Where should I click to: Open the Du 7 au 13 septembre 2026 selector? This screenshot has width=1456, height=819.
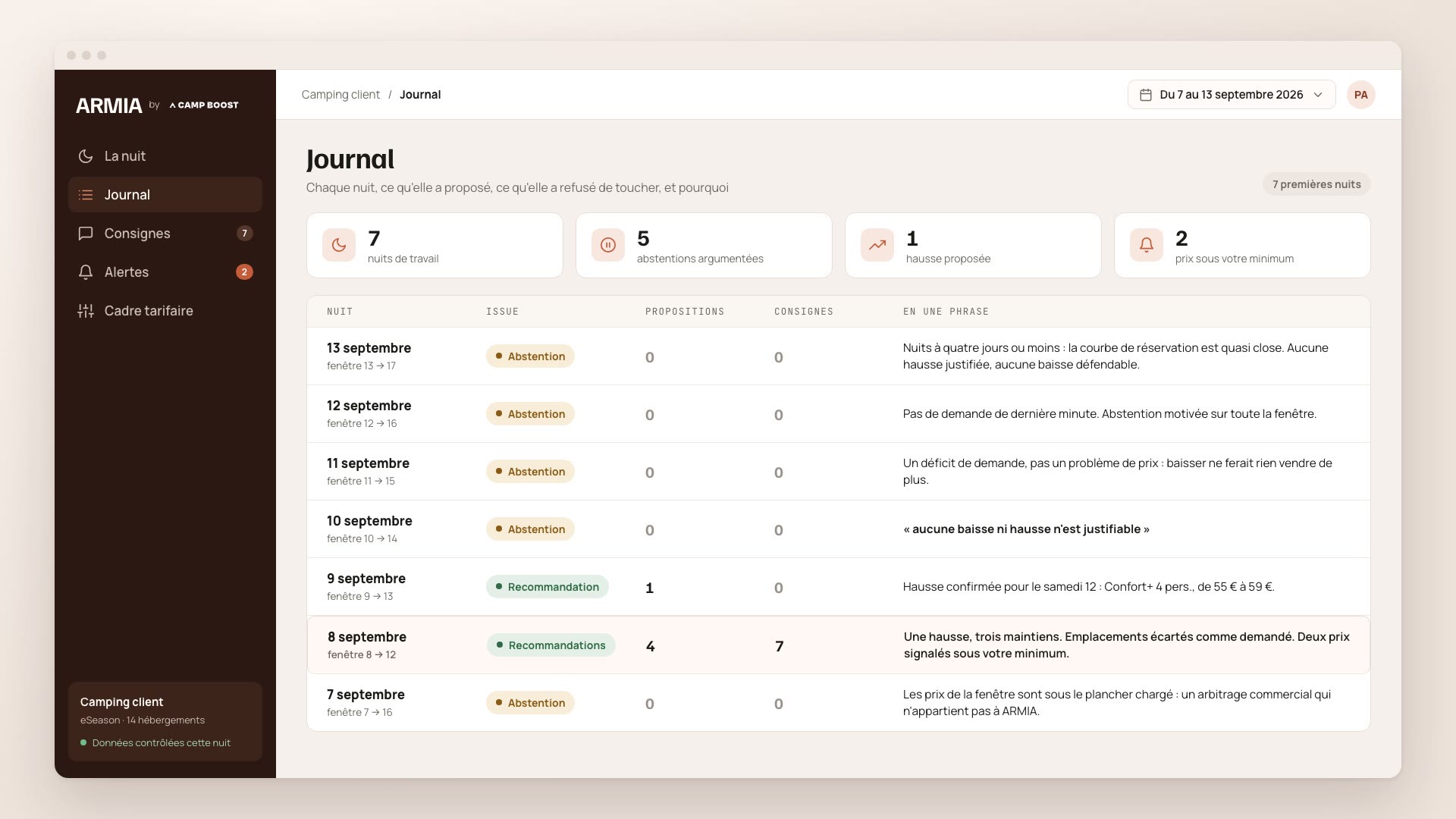coord(1232,95)
